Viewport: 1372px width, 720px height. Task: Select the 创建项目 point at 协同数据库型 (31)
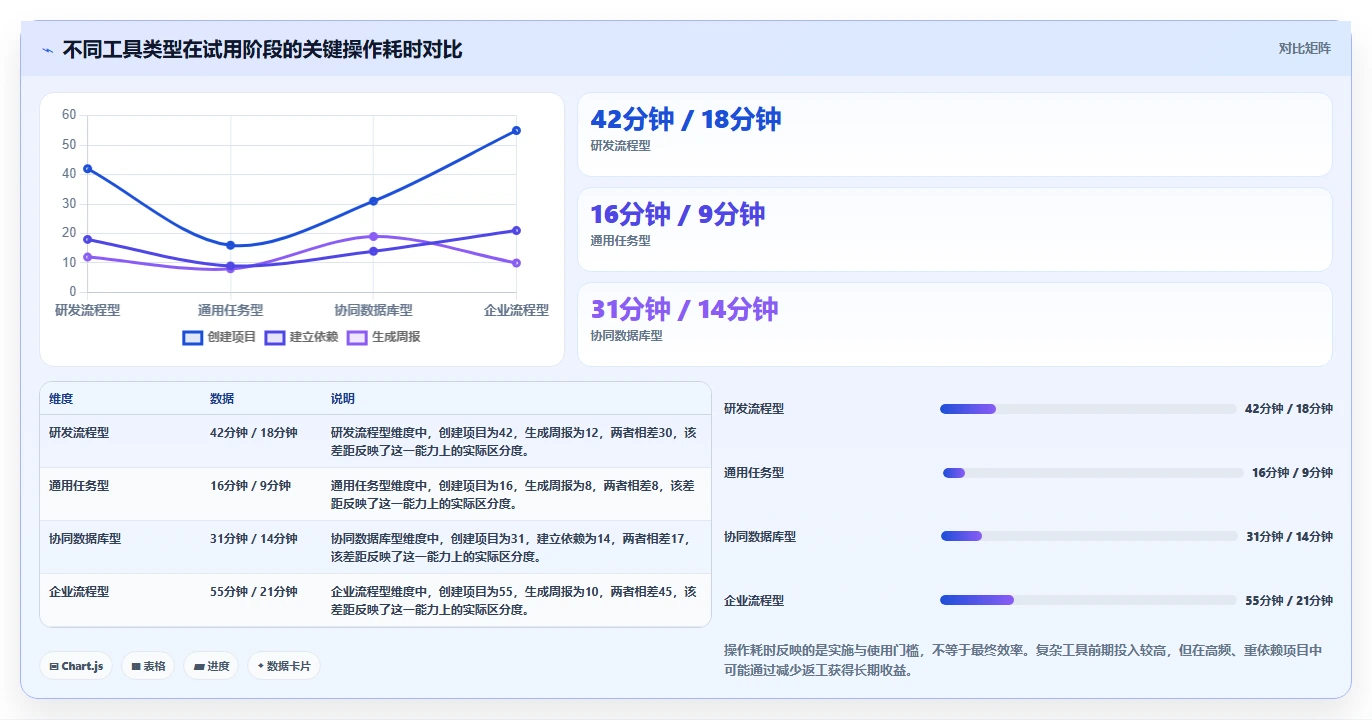pos(373,201)
